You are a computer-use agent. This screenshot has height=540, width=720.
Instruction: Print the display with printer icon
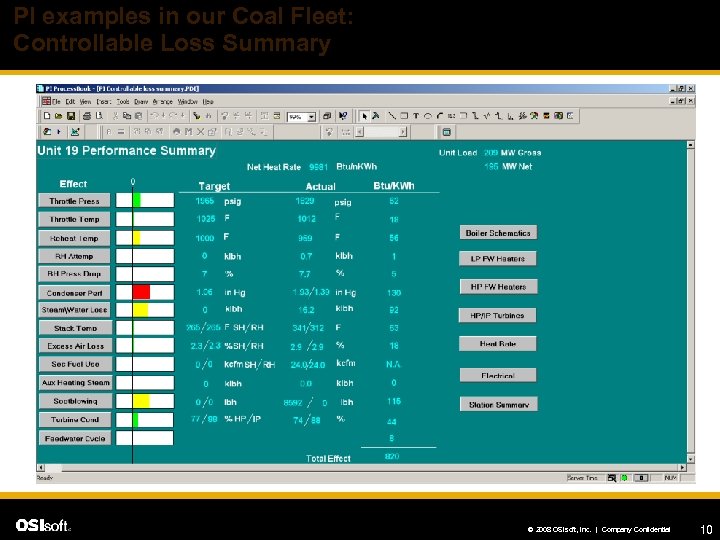(x=87, y=116)
